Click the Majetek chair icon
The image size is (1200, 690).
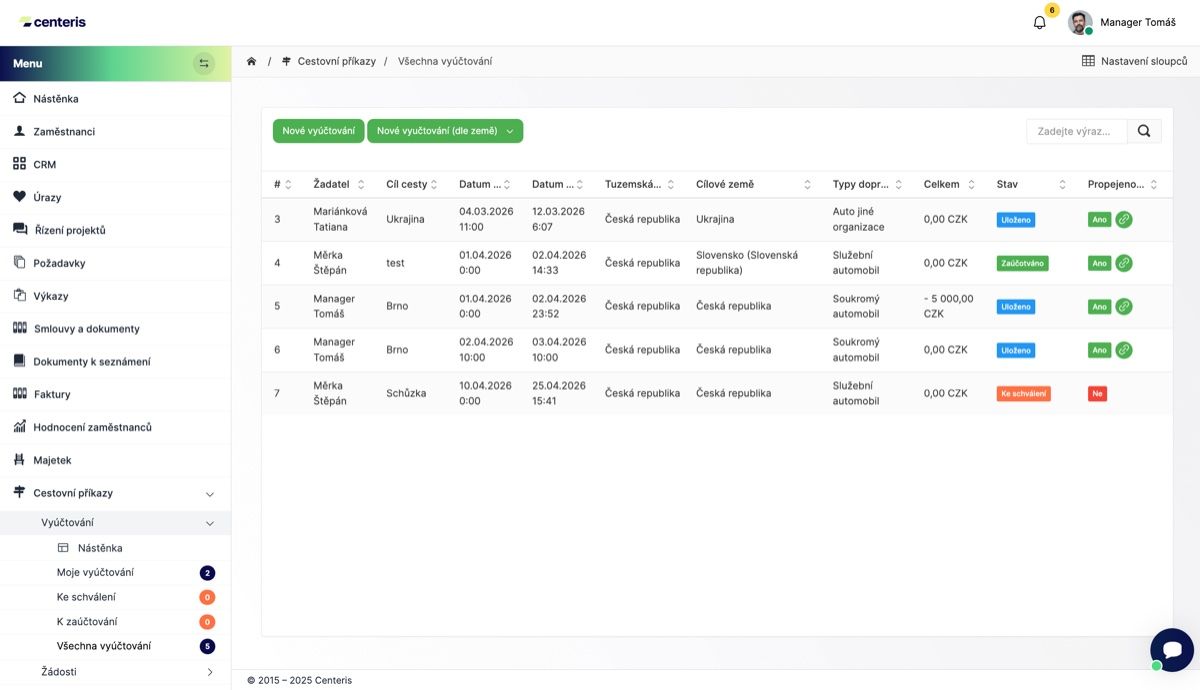19,460
